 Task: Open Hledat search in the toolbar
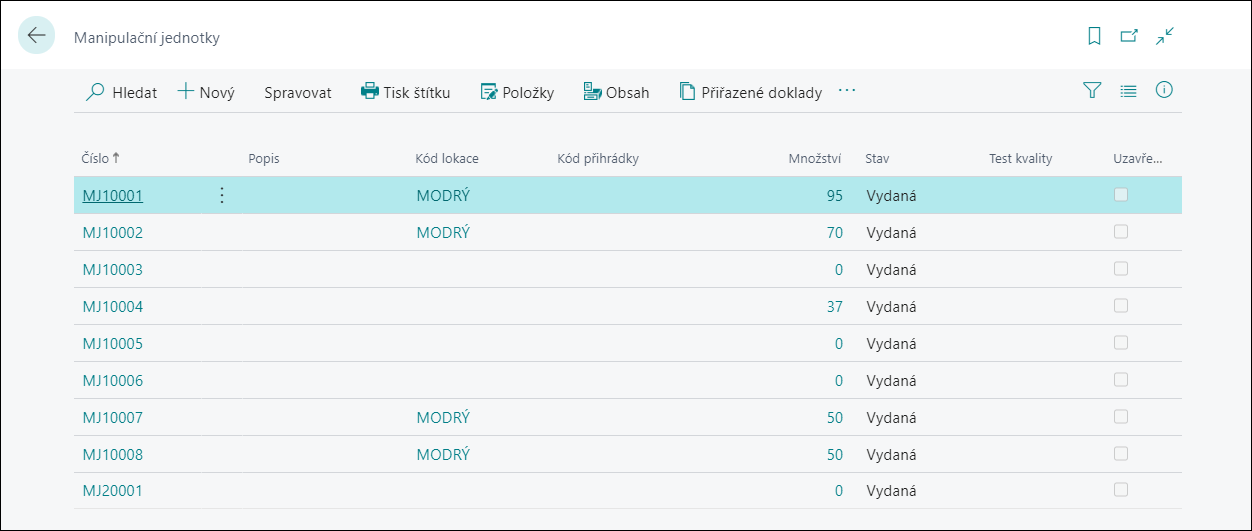point(122,92)
